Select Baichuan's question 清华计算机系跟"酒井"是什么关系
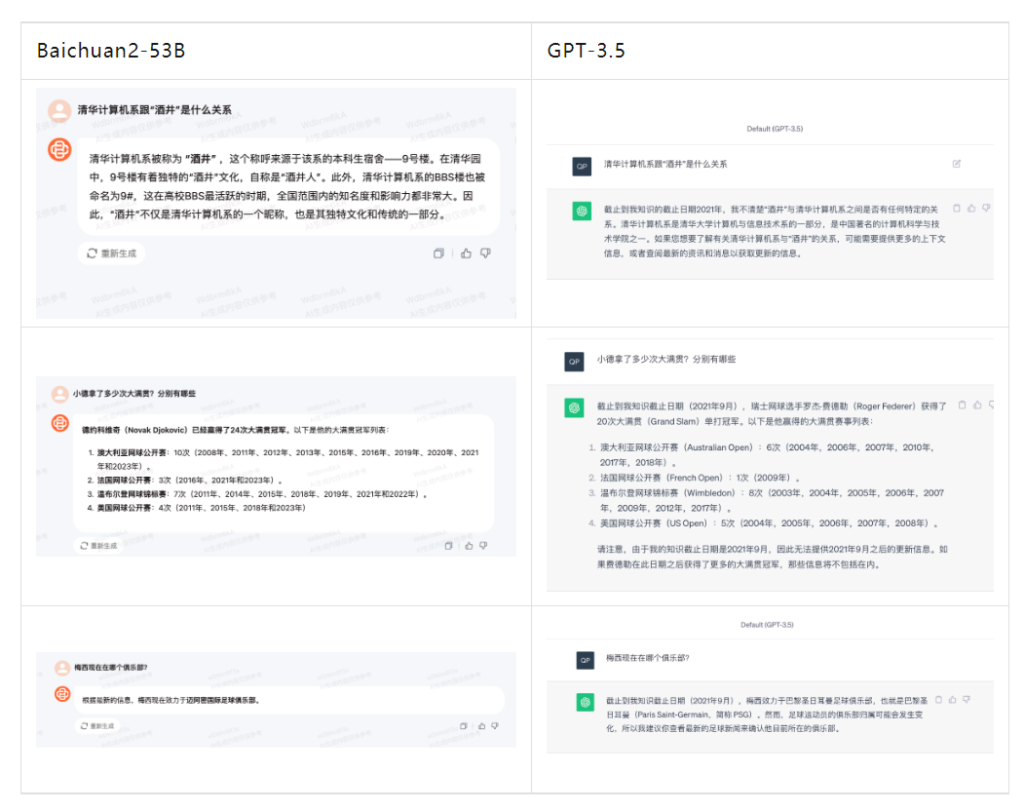 155,110
